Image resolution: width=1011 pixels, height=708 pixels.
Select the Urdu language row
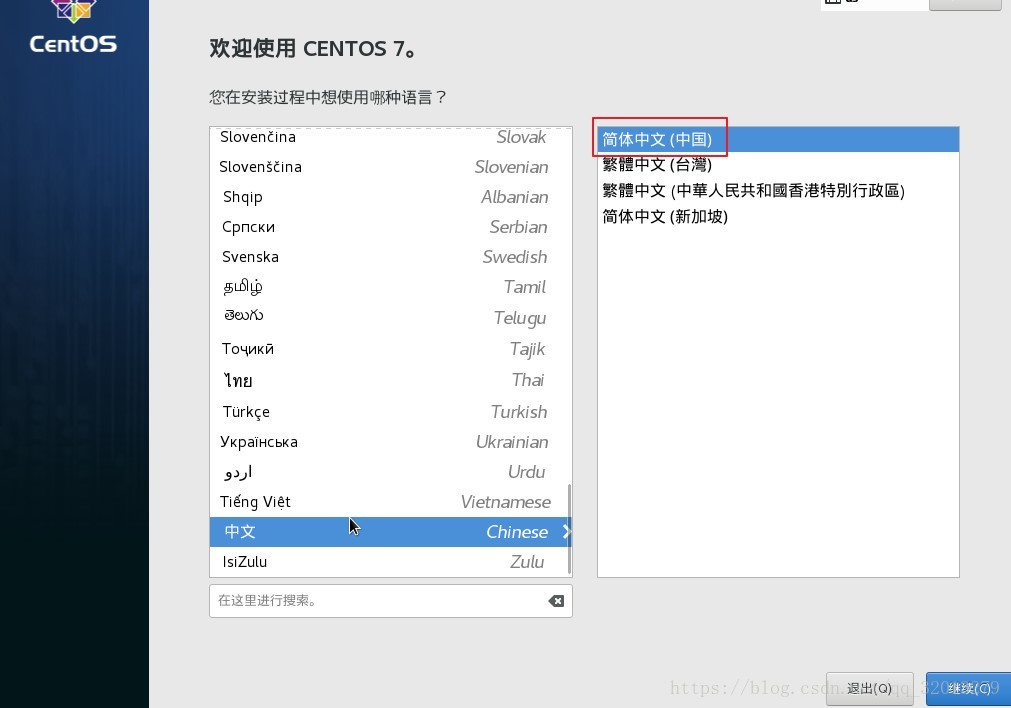coord(391,471)
